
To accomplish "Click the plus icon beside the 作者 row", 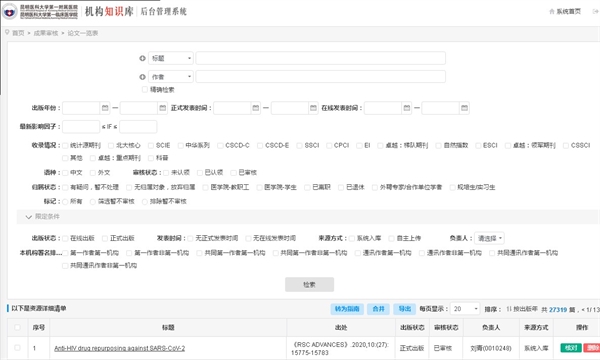I will pos(142,77).
